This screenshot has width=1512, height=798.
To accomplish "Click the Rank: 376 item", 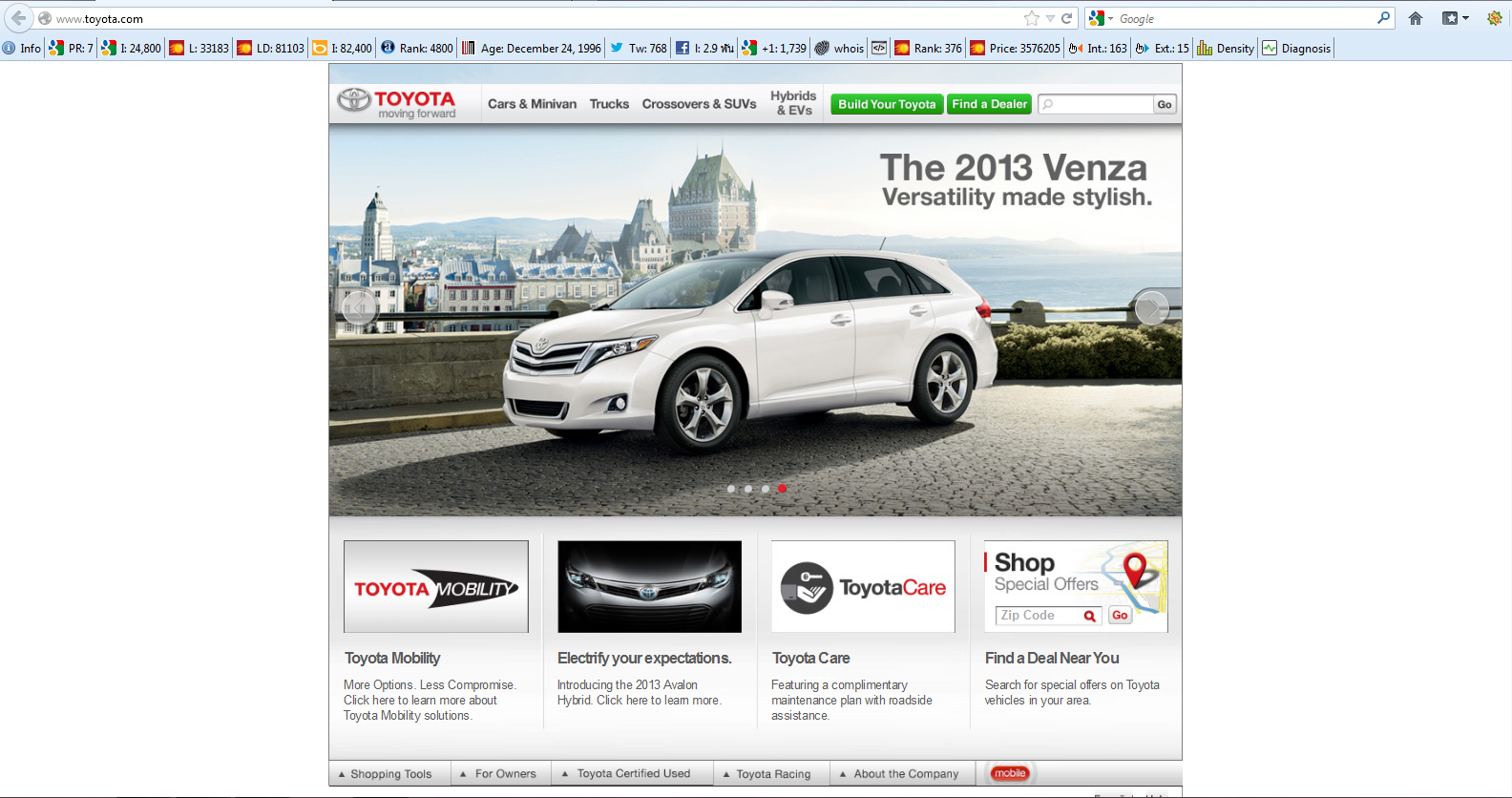I will click(928, 48).
